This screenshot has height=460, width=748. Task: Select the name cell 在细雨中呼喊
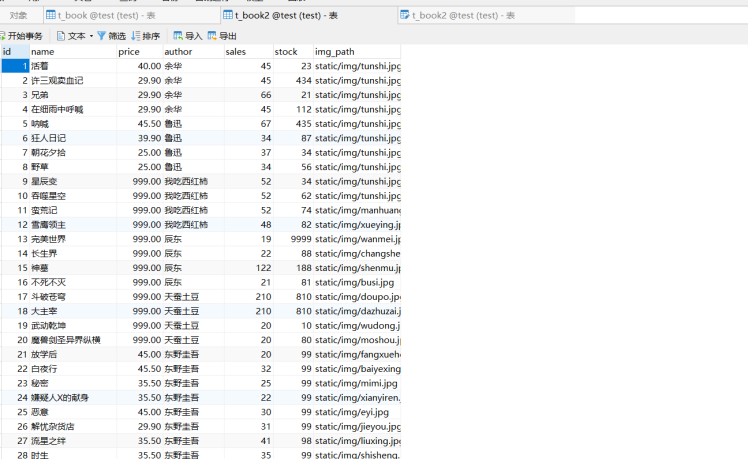pos(73,109)
